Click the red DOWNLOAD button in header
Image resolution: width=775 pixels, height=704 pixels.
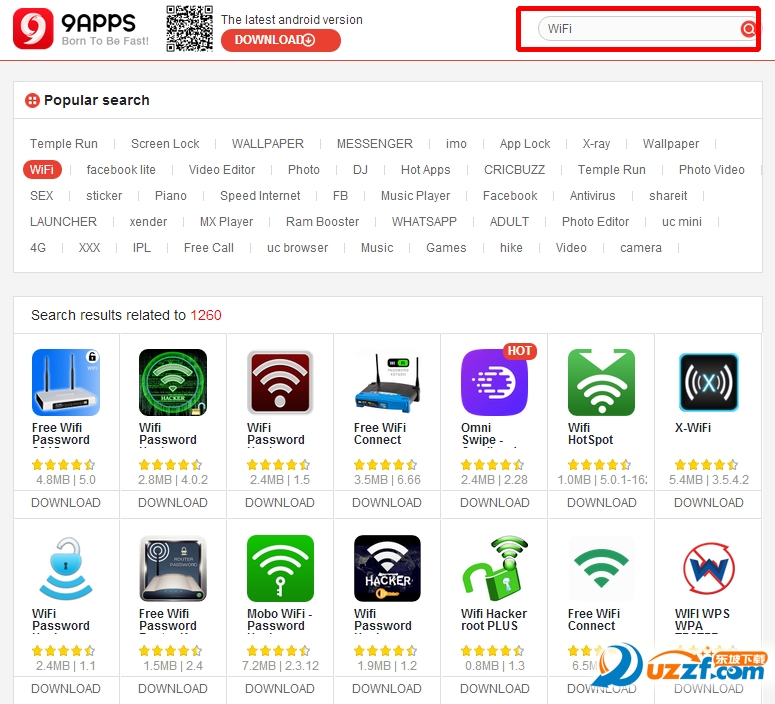[280, 40]
